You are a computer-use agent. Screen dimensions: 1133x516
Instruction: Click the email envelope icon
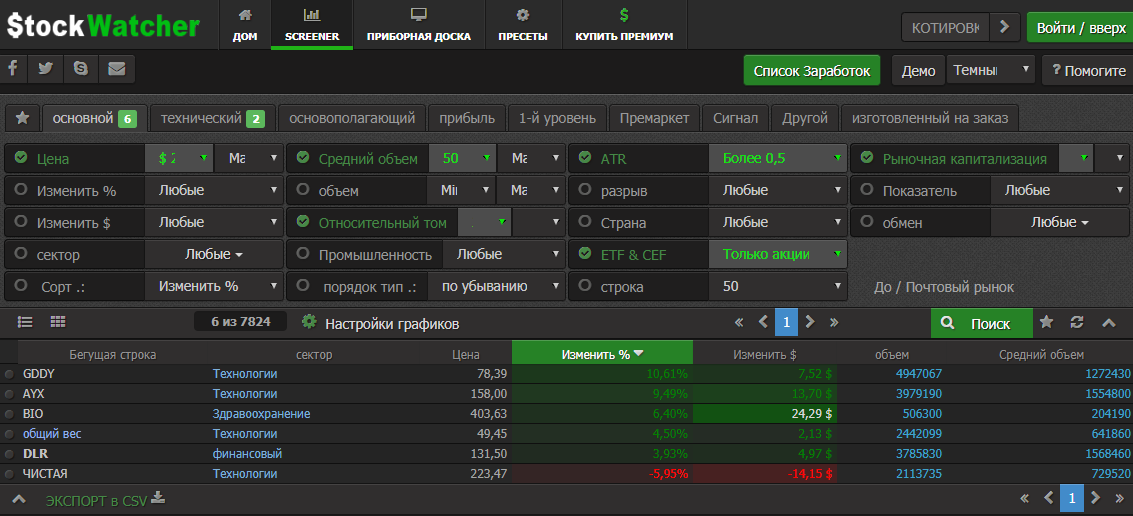117,69
